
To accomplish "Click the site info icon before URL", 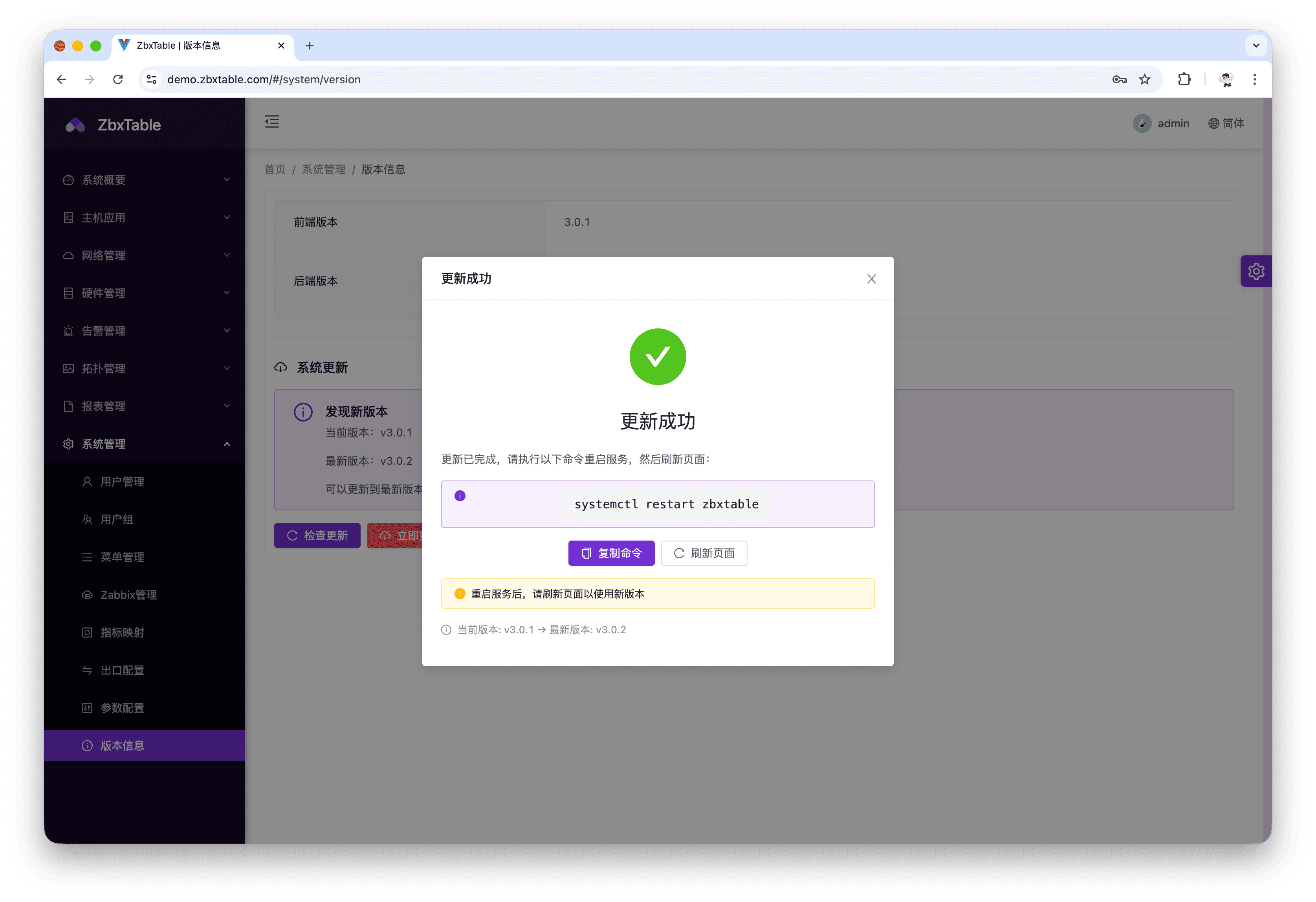I will (x=152, y=79).
